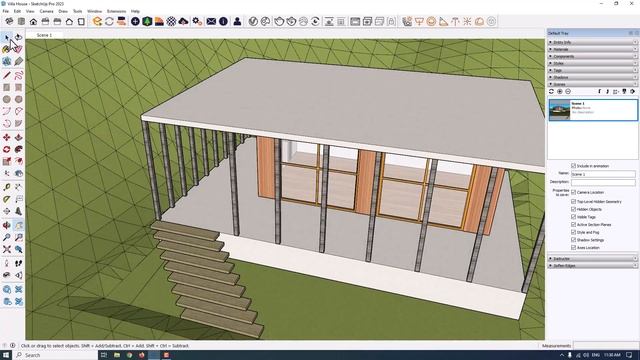Click the blue info circle icon
640x360 pixels.
click(x=223, y=22)
